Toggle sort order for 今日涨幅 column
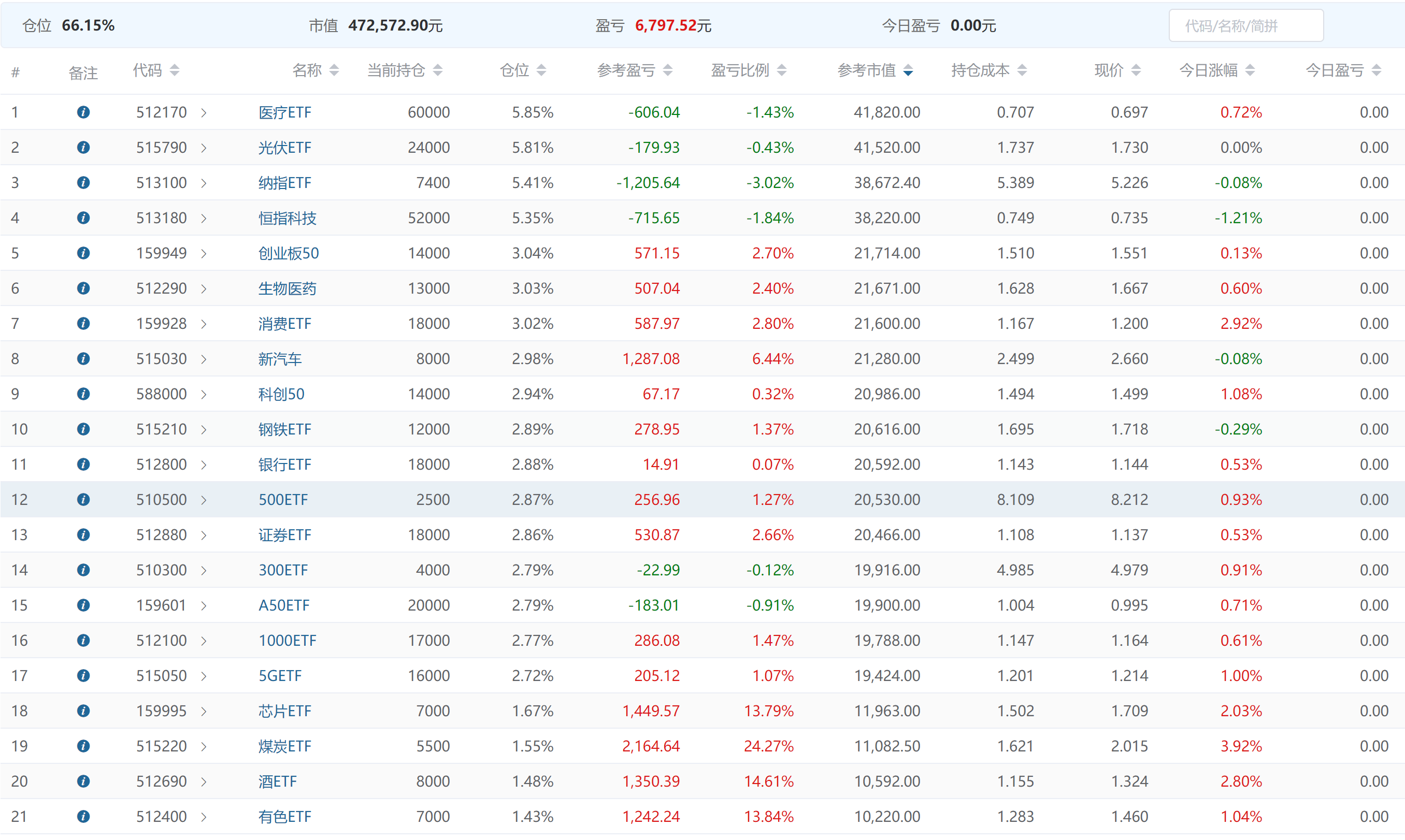This screenshot has height=840, width=1405. point(1251,70)
